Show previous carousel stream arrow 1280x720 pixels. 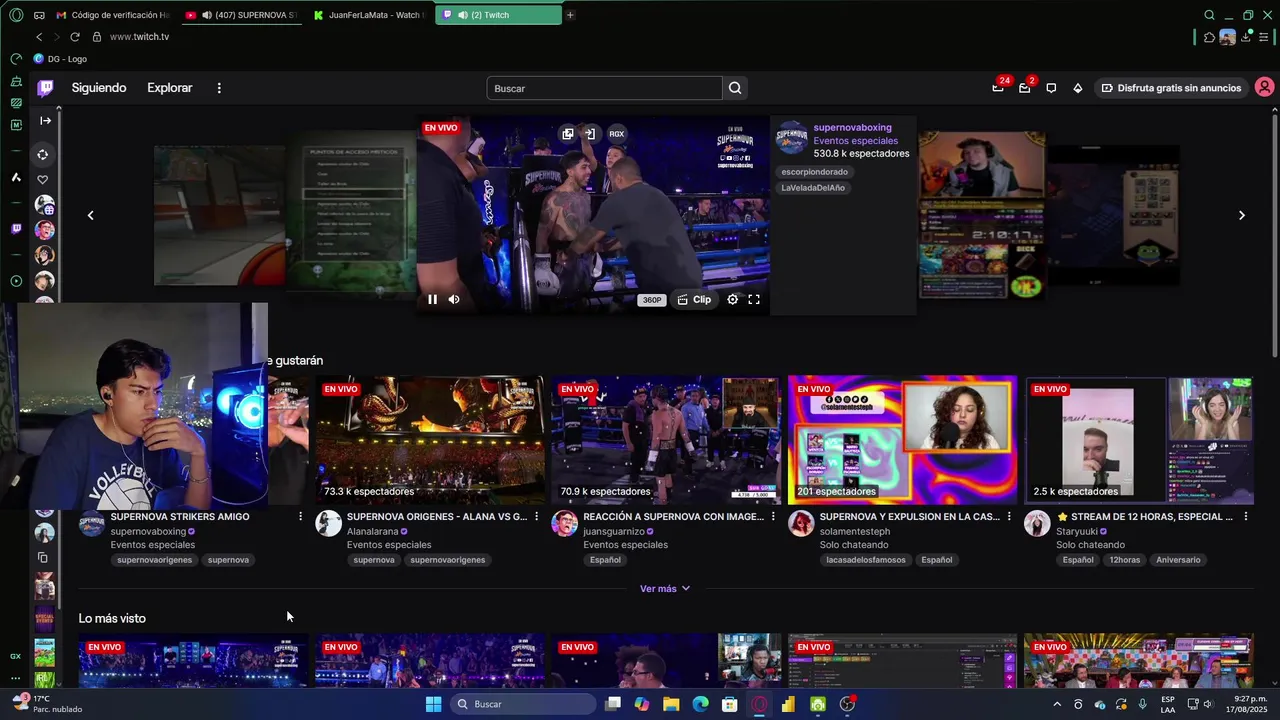[90, 215]
